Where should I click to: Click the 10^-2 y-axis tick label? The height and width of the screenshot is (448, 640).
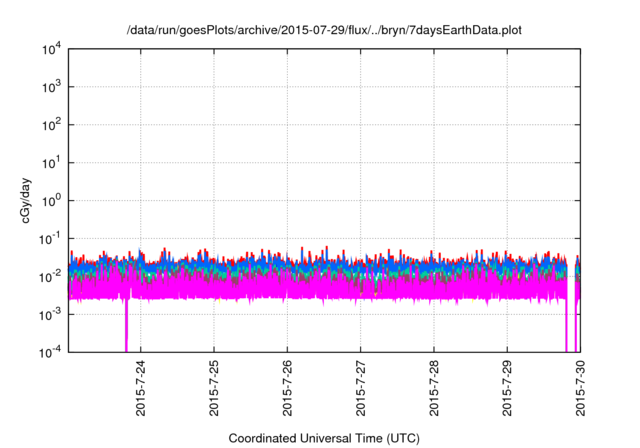50,277
